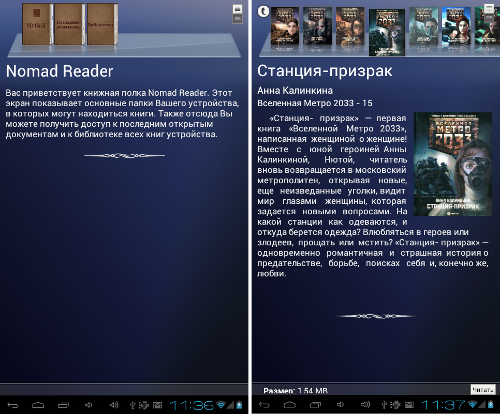This screenshot has width=500, height=414.
Task: Tap recent apps button, left screen
Action: click(x=63, y=405)
